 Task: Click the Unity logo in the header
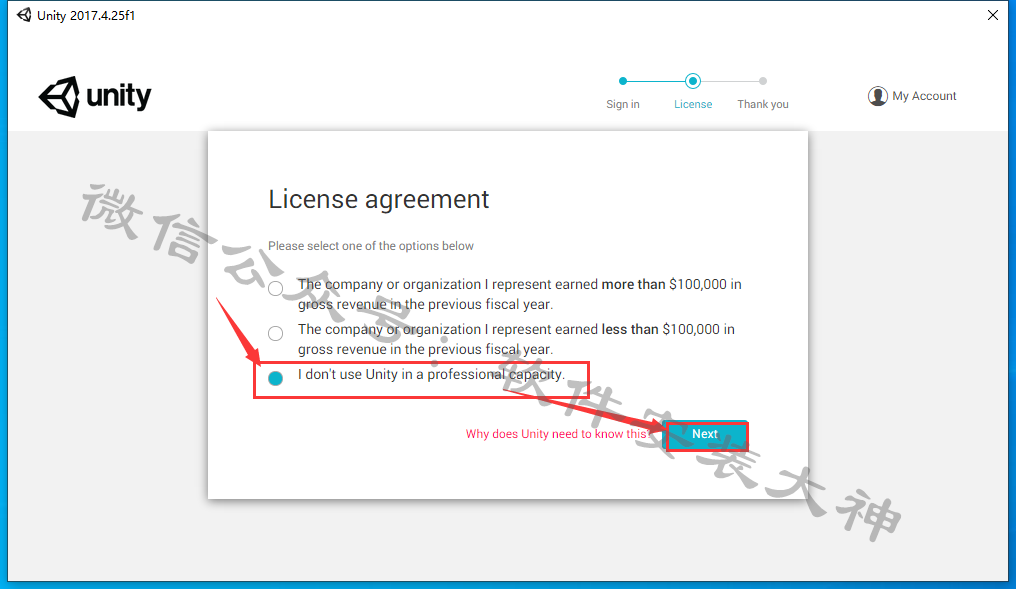click(95, 97)
